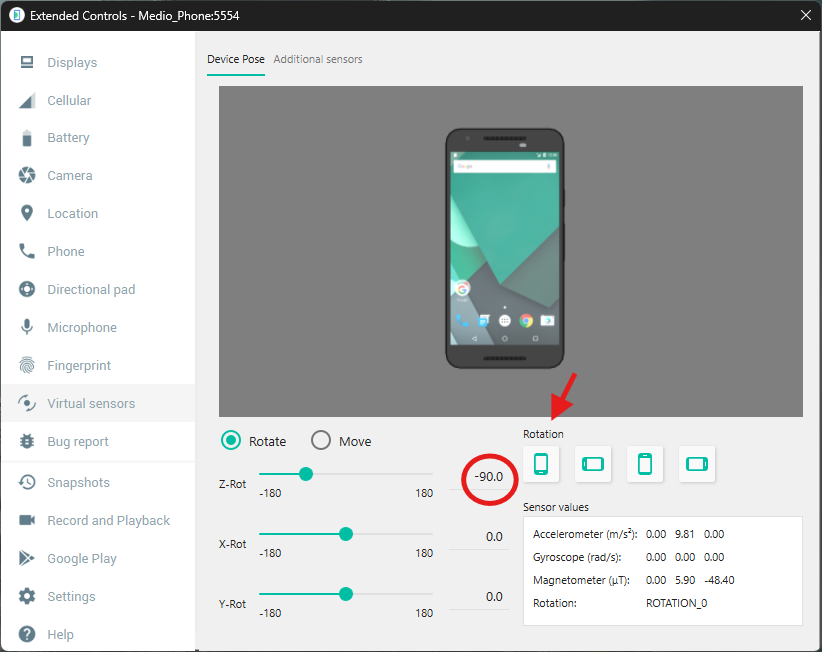Image resolution: width=822 pixels, height=652 pixels.
Task: Open Bug report panel
Action: tap(78, 442)
